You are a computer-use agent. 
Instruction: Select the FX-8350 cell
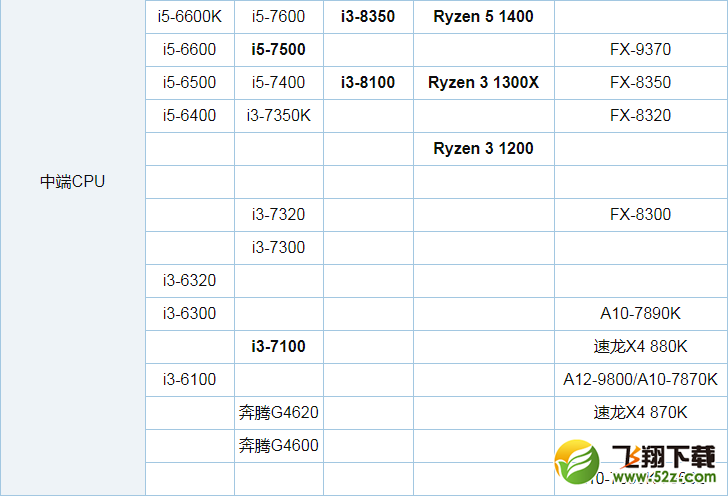pos(640,83)
